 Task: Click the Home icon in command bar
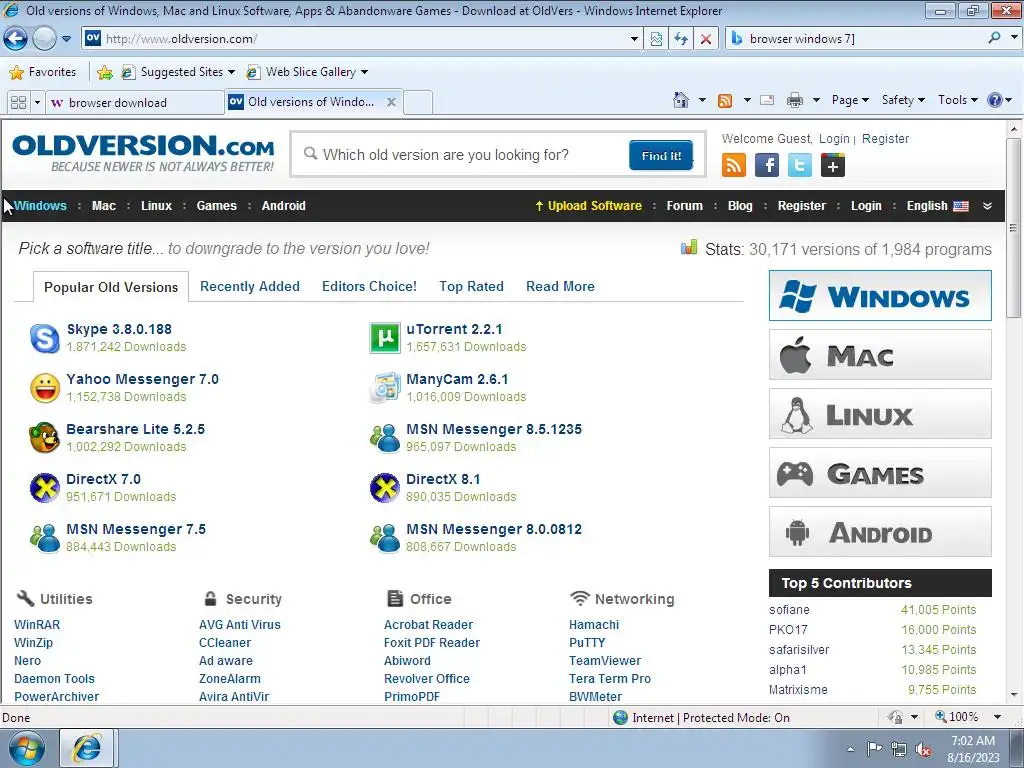pos(680,100)
